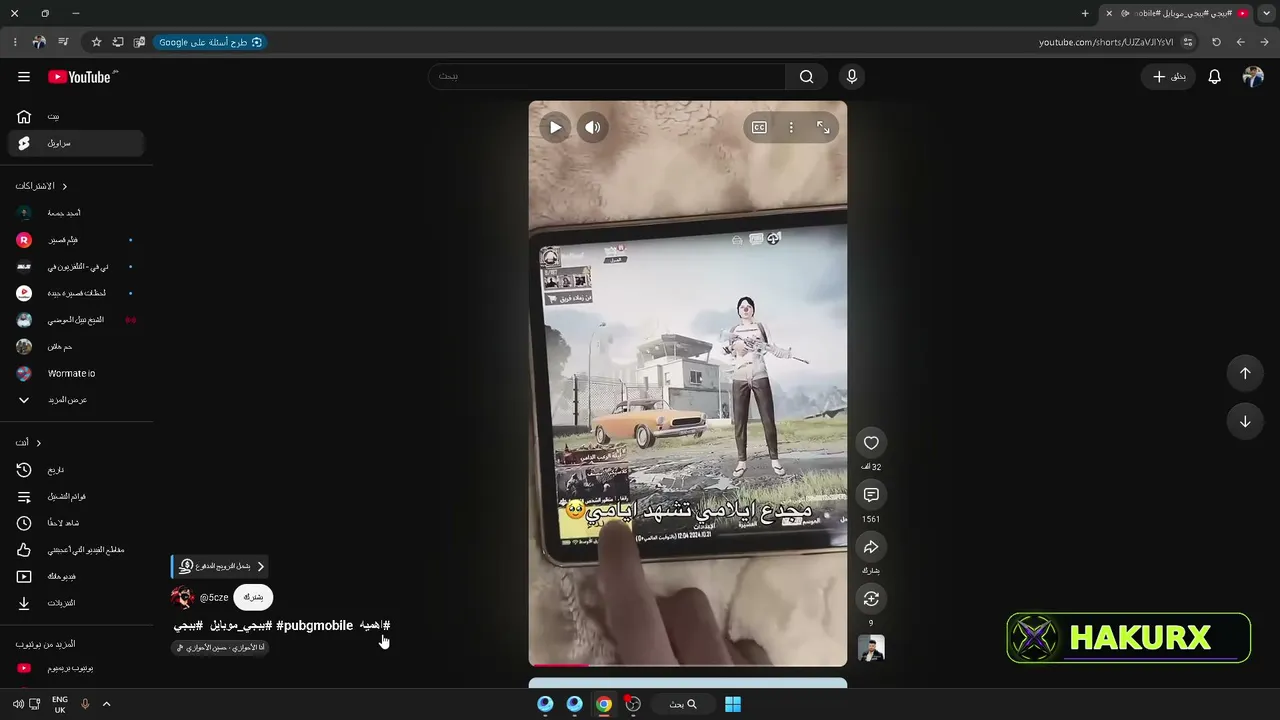Like the Short with the heart icon
This screenshot has height=720, width=1280.
pyautogui.click(x=871, y=443)
